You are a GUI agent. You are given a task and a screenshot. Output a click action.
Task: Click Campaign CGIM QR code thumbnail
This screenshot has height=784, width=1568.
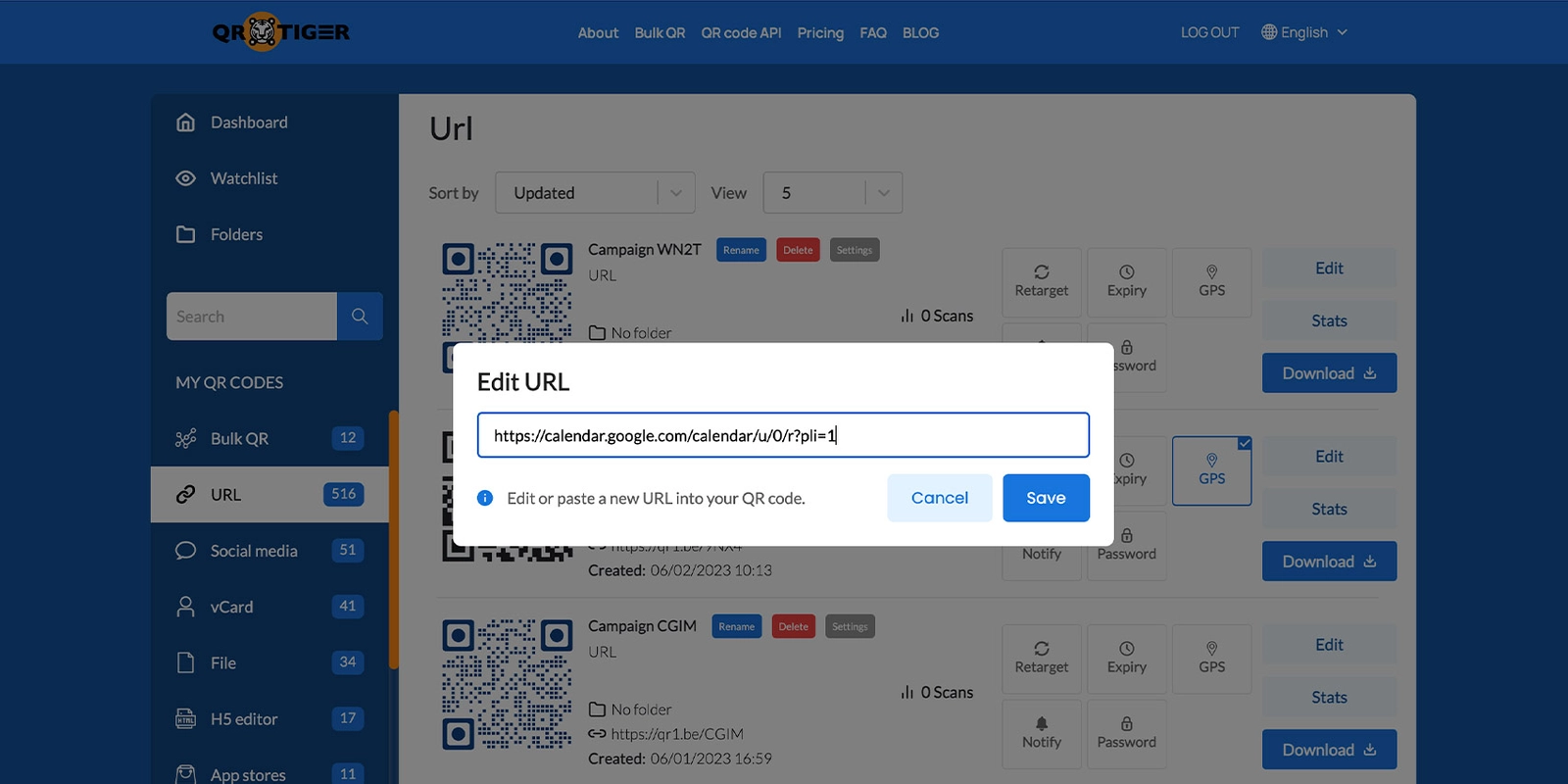tap(507, 684)
